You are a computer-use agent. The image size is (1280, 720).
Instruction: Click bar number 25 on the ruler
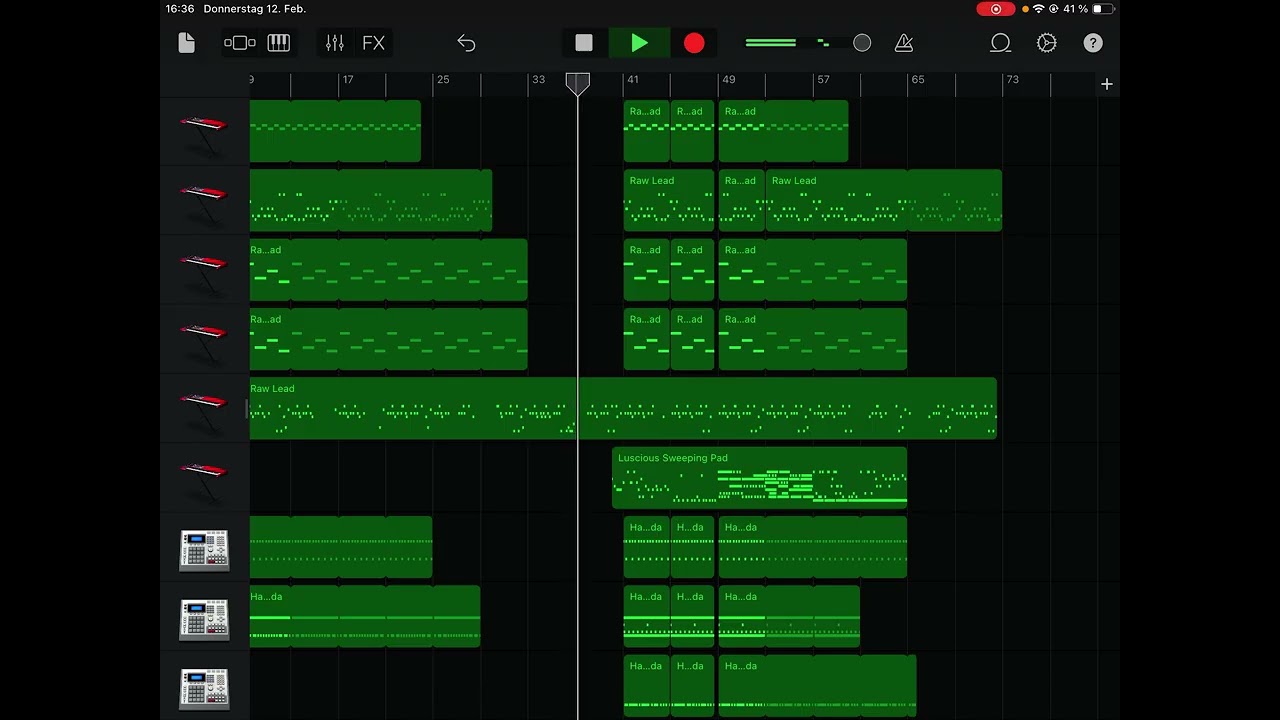pyautogui.click(x=443, y=80)
